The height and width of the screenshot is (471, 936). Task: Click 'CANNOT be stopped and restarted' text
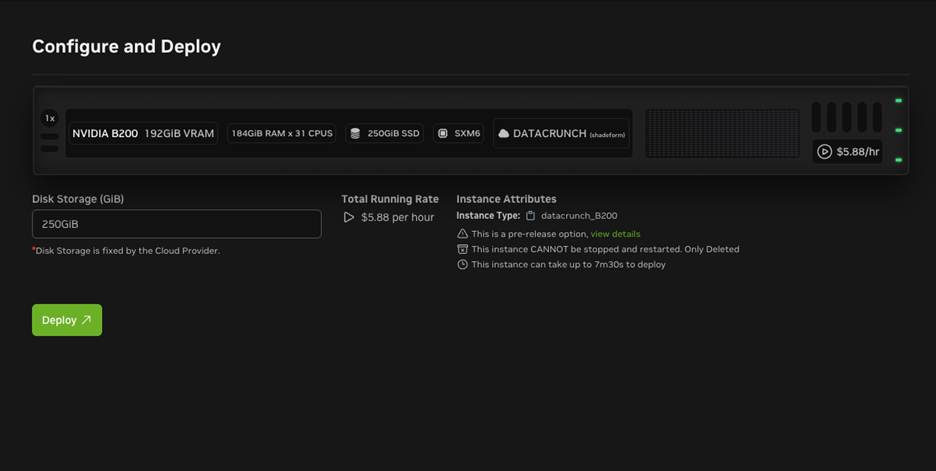pos(605,249)
